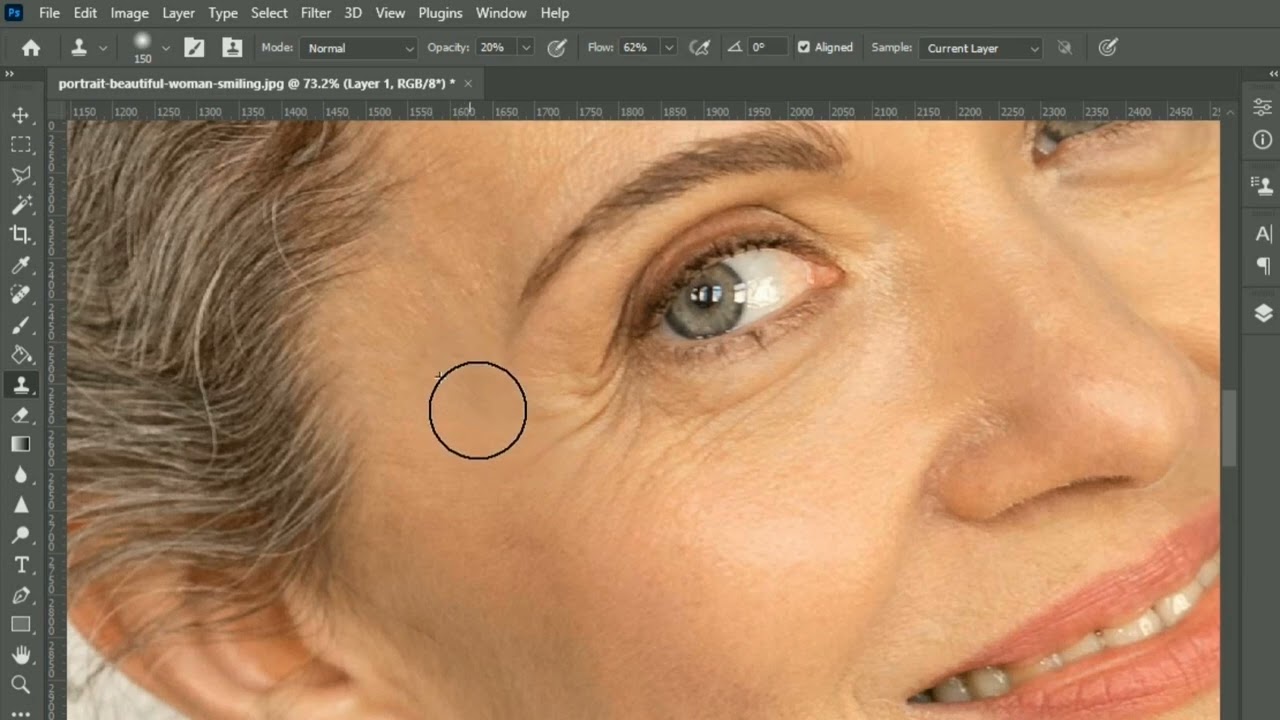Go to the Photoshop Home screen

tap(31, 47)
